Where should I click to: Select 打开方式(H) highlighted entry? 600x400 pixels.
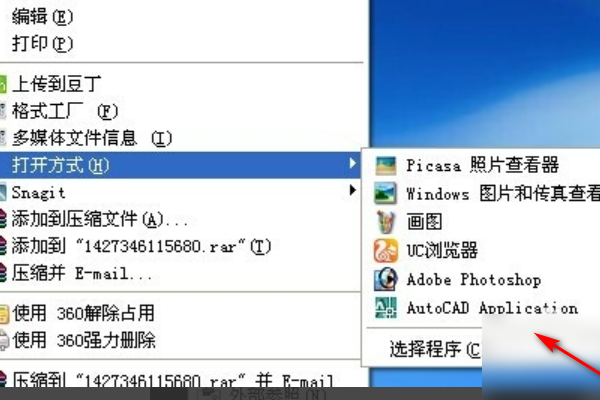[x=181, y=165]
